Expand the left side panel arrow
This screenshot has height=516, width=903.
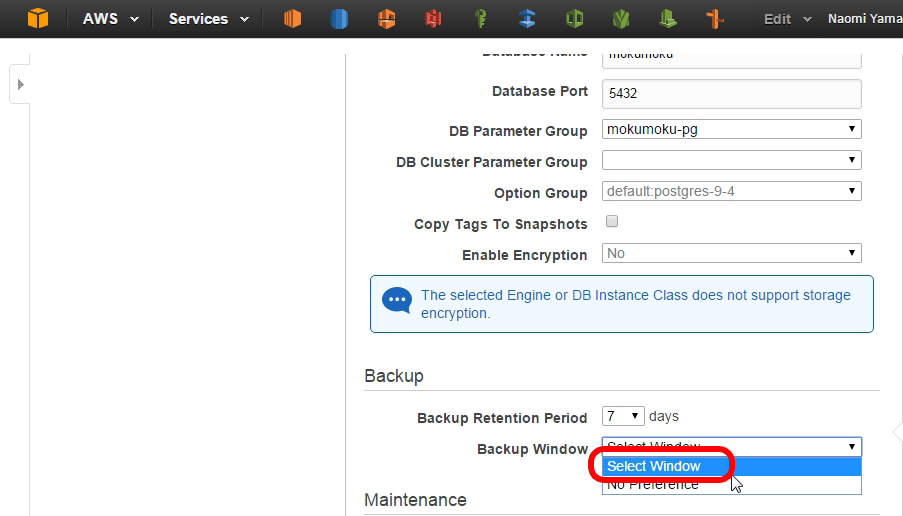click(21, 85)
